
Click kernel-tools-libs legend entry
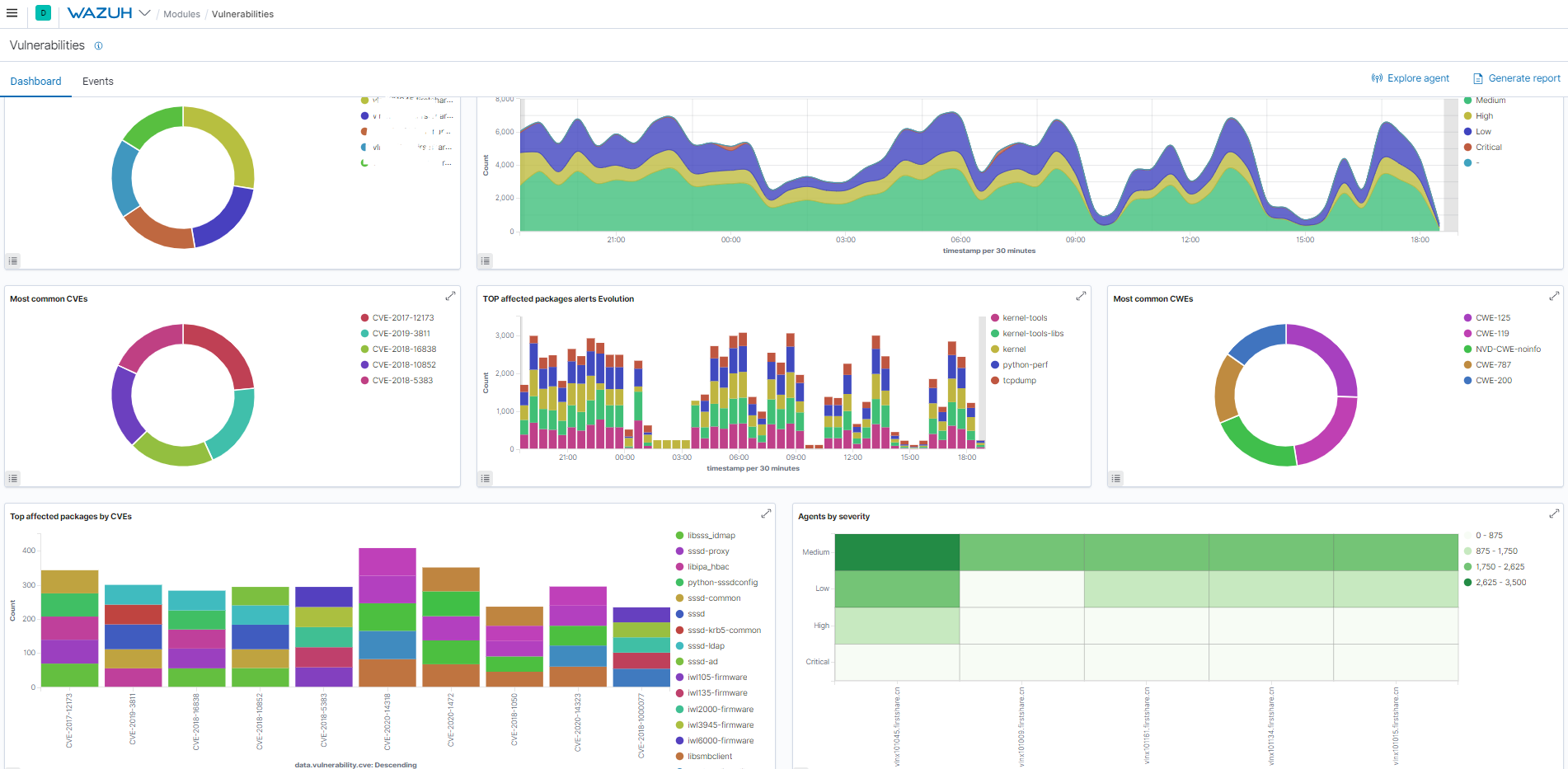pos(1027,334)
